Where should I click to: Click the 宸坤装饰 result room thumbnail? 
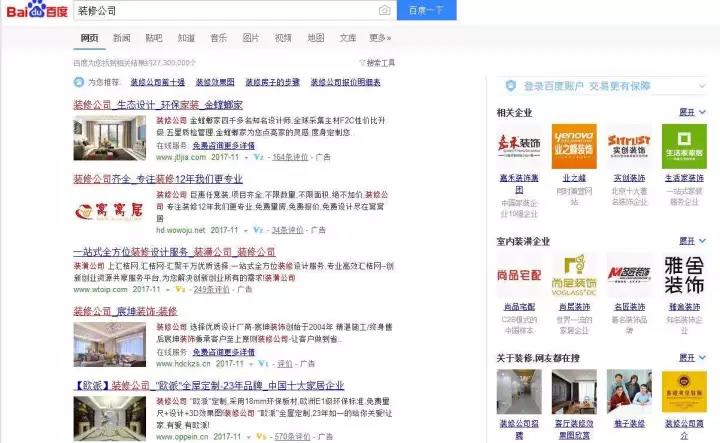pyautogui.click(x=109, y=344)
